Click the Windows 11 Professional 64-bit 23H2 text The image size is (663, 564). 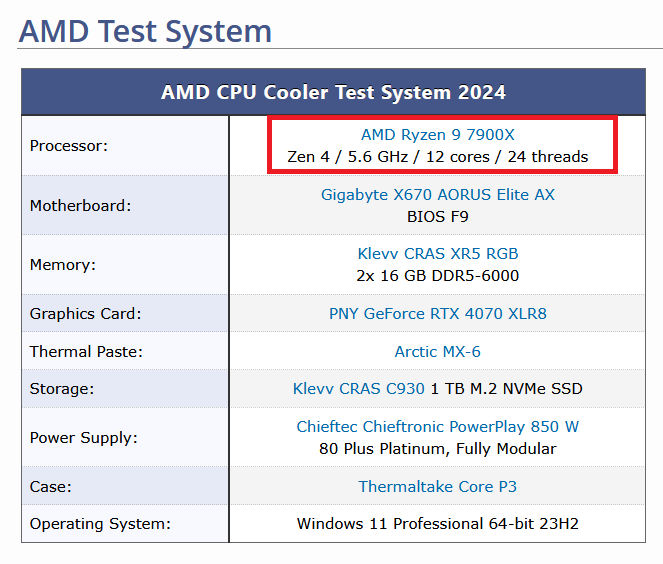tap(438, 524)
